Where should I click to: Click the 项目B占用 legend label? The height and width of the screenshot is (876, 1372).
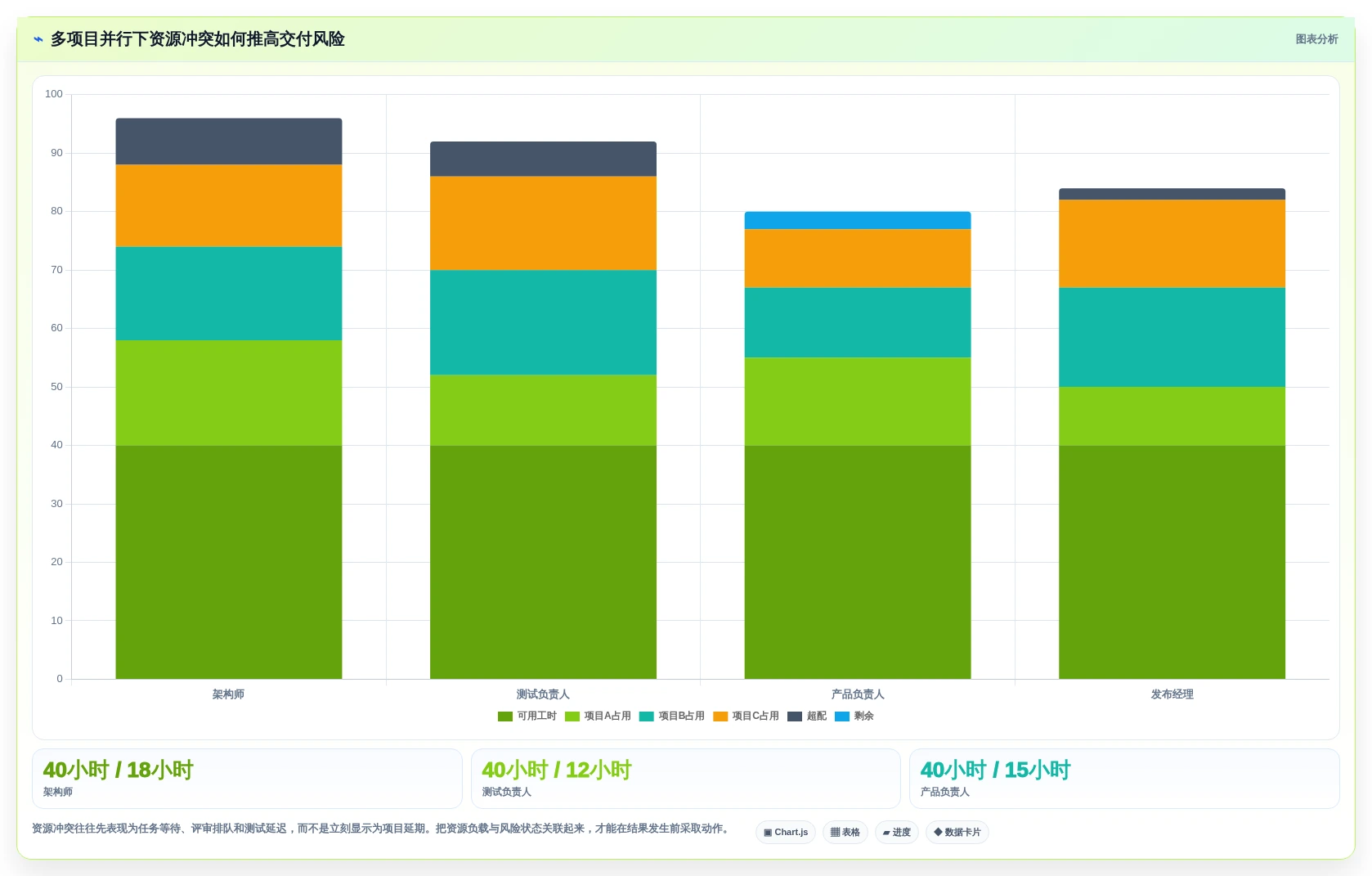pos(682,717)
